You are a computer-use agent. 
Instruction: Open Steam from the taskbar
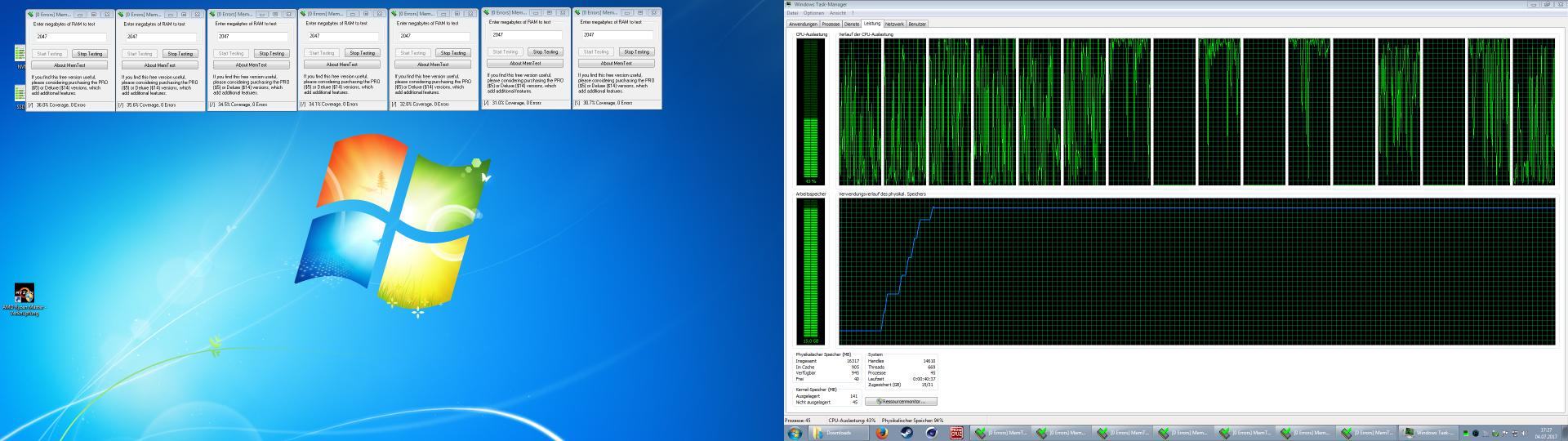pyautogui.click(x=906, y=433)
